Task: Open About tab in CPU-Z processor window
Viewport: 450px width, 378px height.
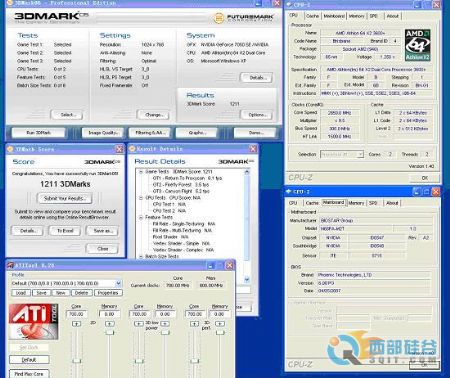Action: (x=392, y=16)
